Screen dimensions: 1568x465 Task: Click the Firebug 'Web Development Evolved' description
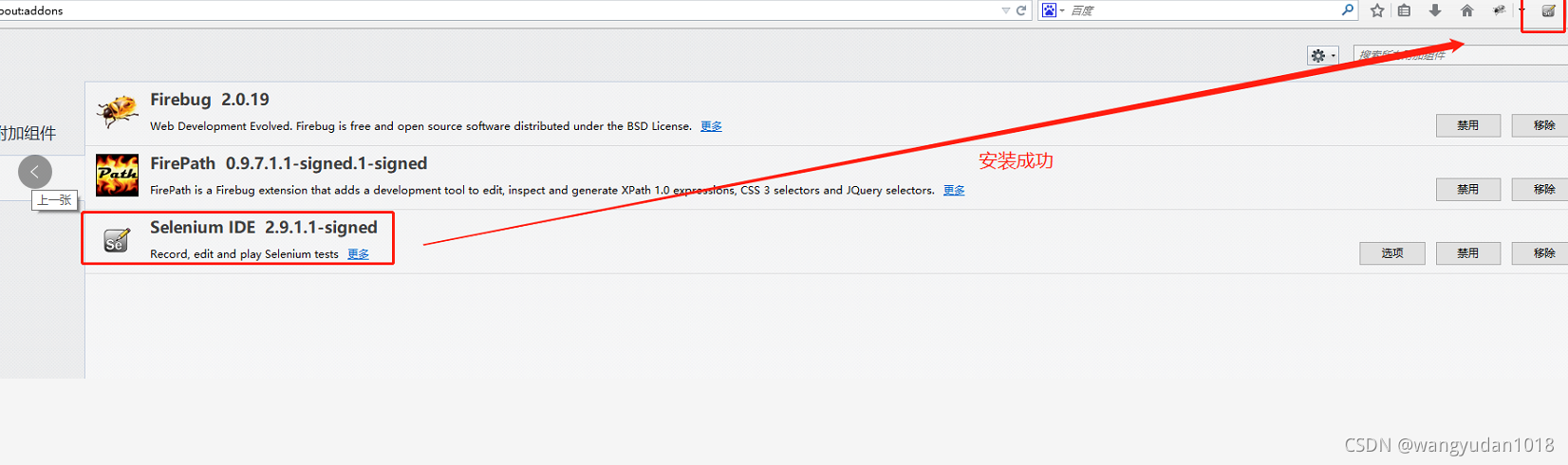click(x=420, y=126)
